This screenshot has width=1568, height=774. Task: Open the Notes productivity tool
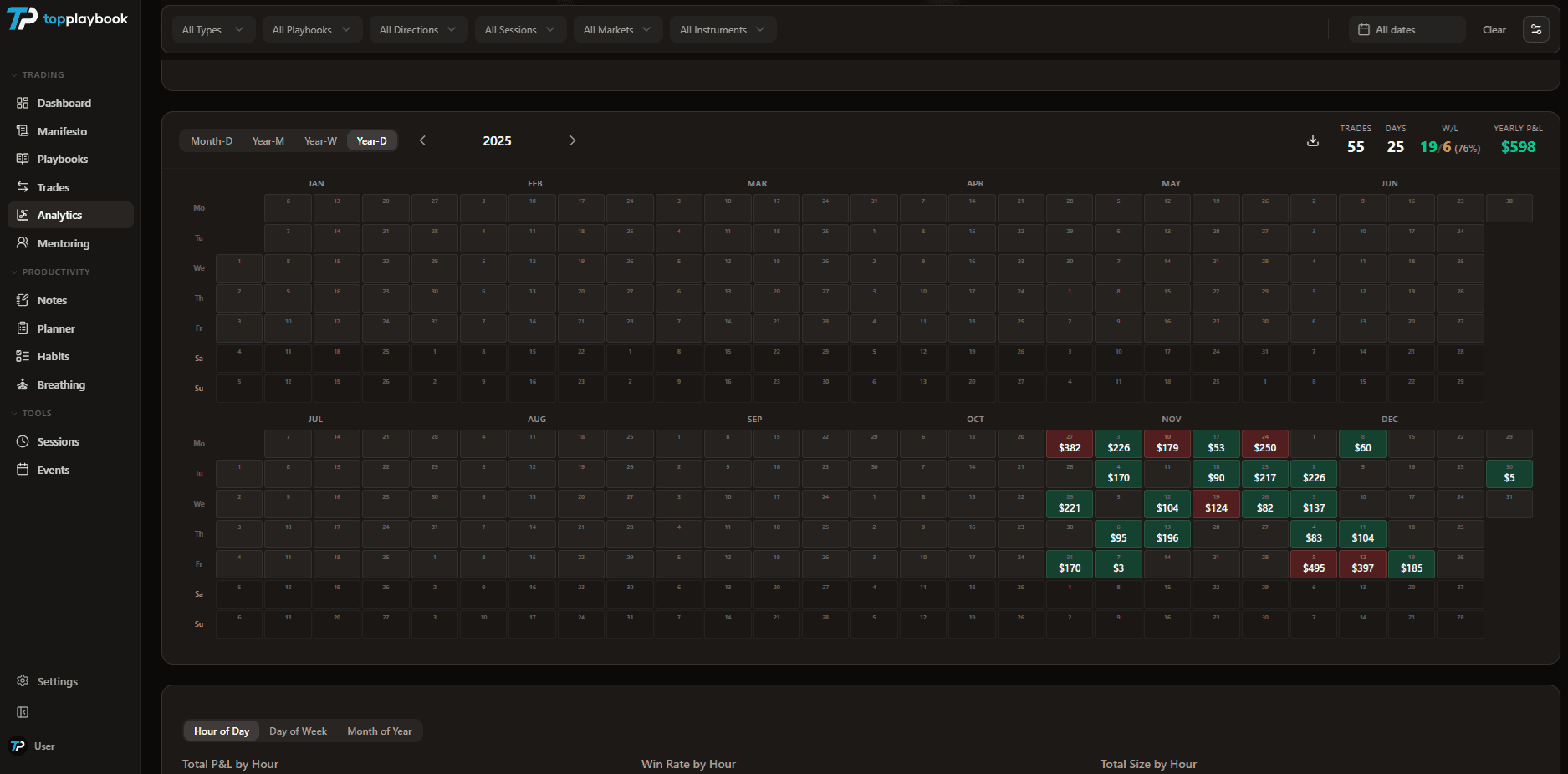53,300
